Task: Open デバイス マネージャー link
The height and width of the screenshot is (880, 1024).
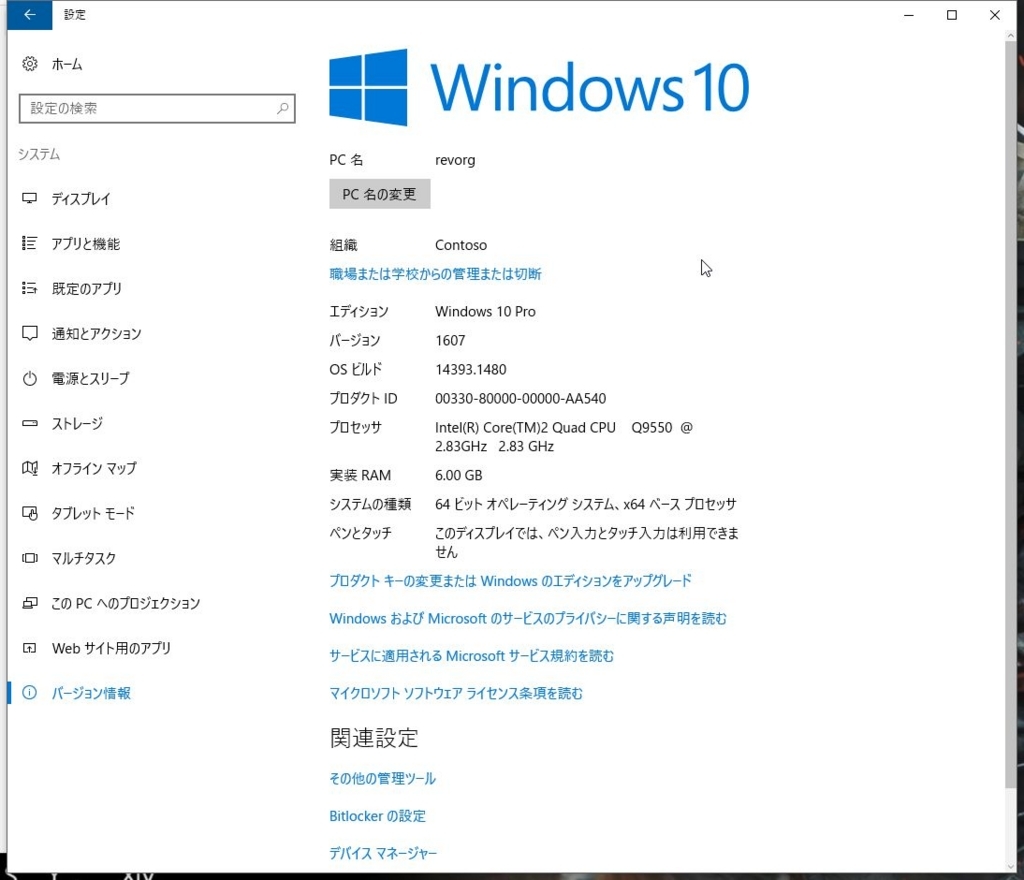Action: 383,853
